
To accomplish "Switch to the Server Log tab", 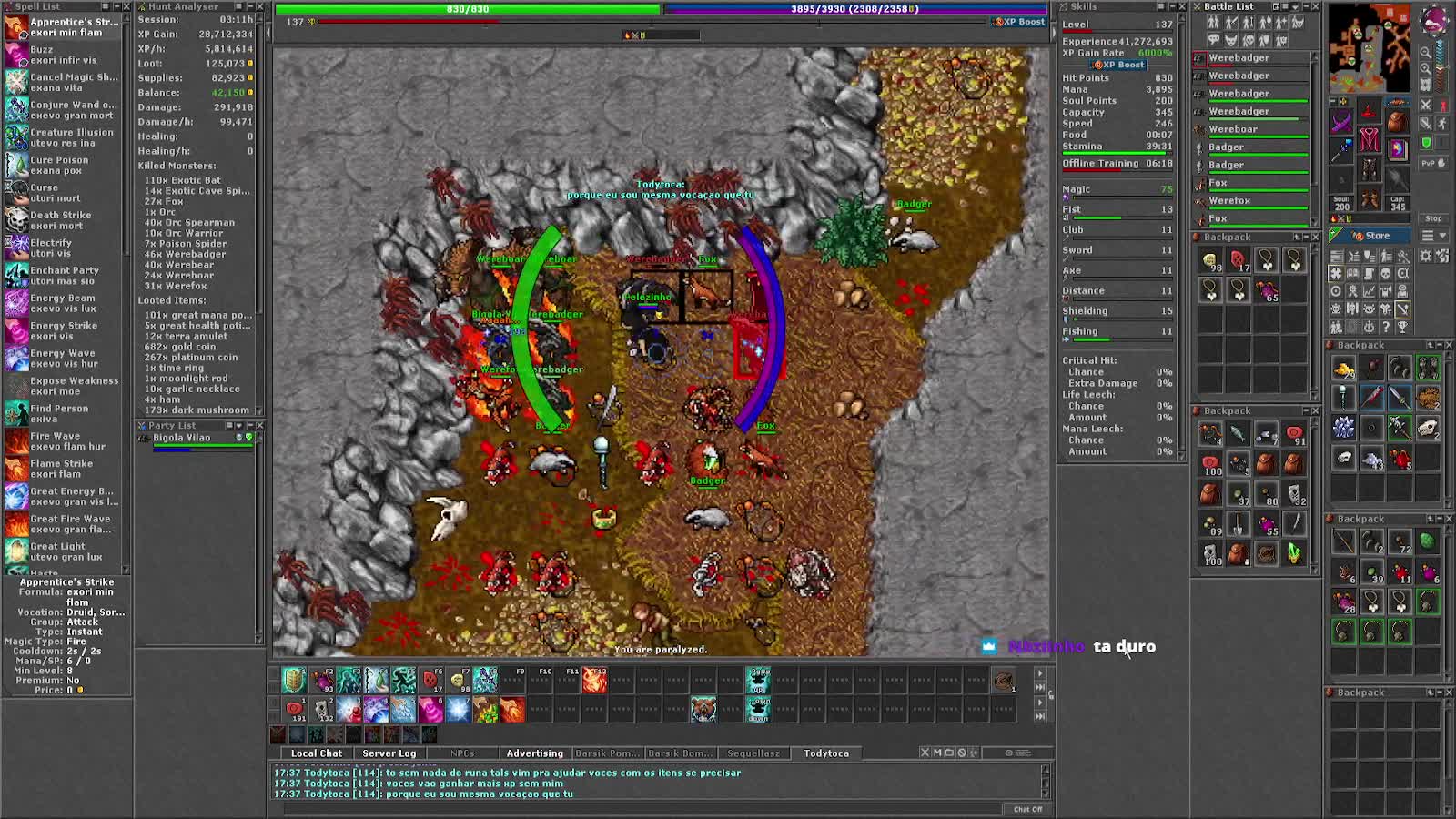I will point(389,753).
